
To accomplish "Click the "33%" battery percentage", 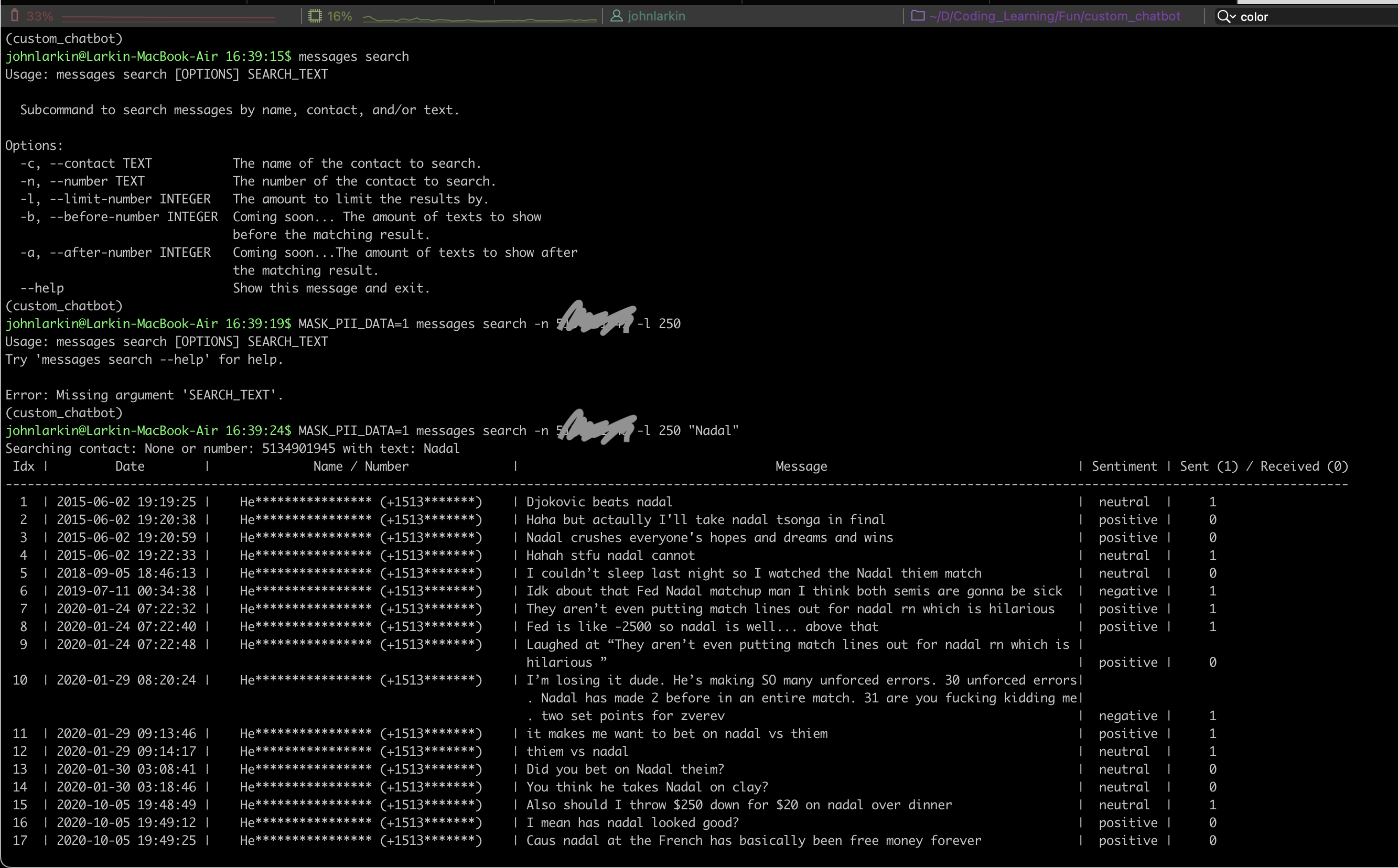I will 40,16.
